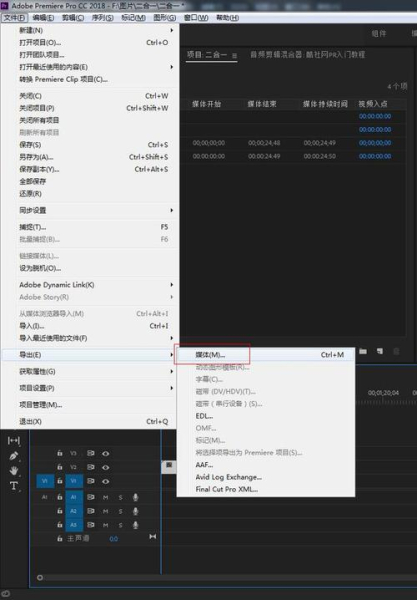Screen dimensions: 417x600
Task: Open the 剪辑(C) menu
Action: point(73,18)
